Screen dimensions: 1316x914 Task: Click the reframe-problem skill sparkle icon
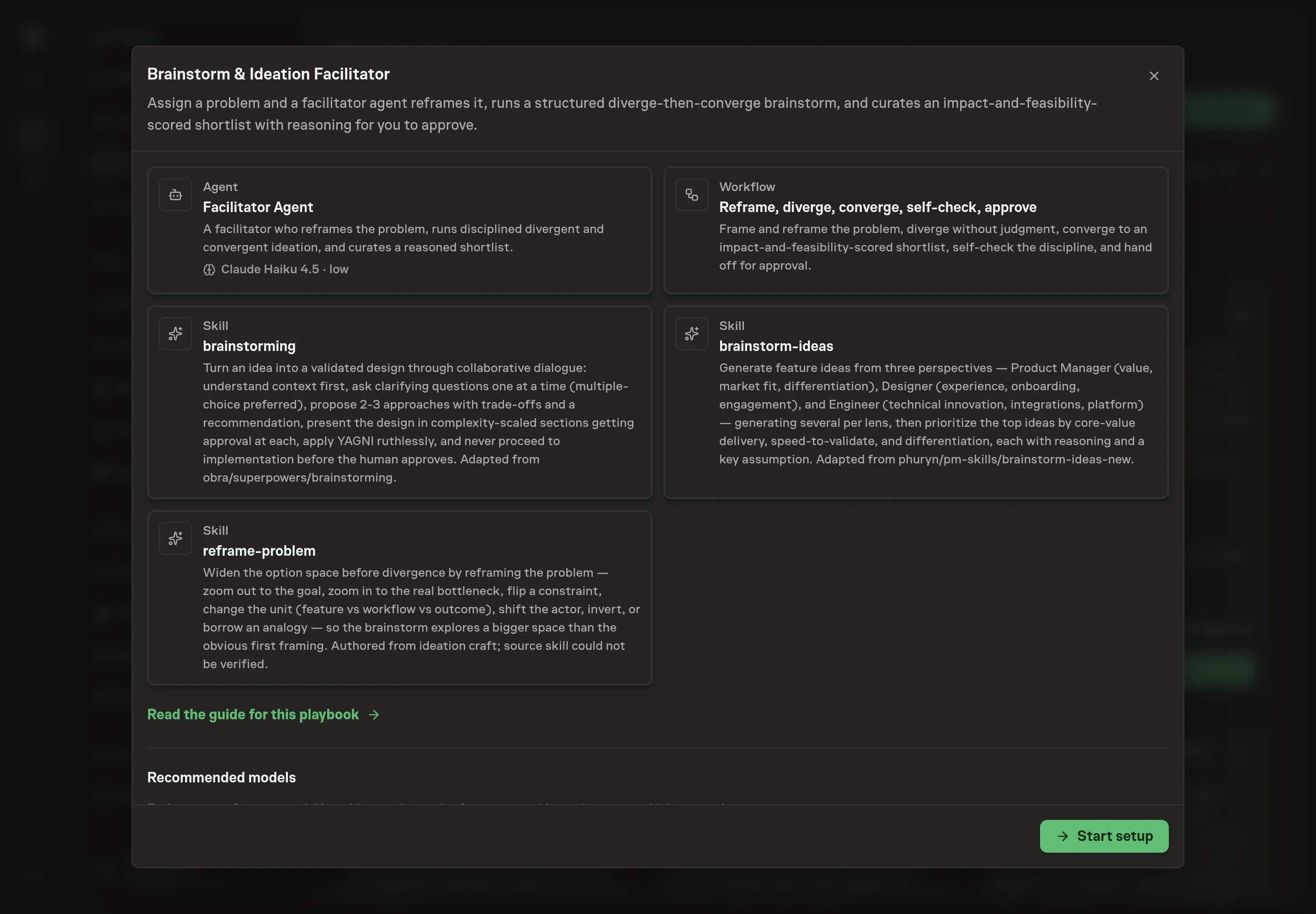[x=175, y=538]
